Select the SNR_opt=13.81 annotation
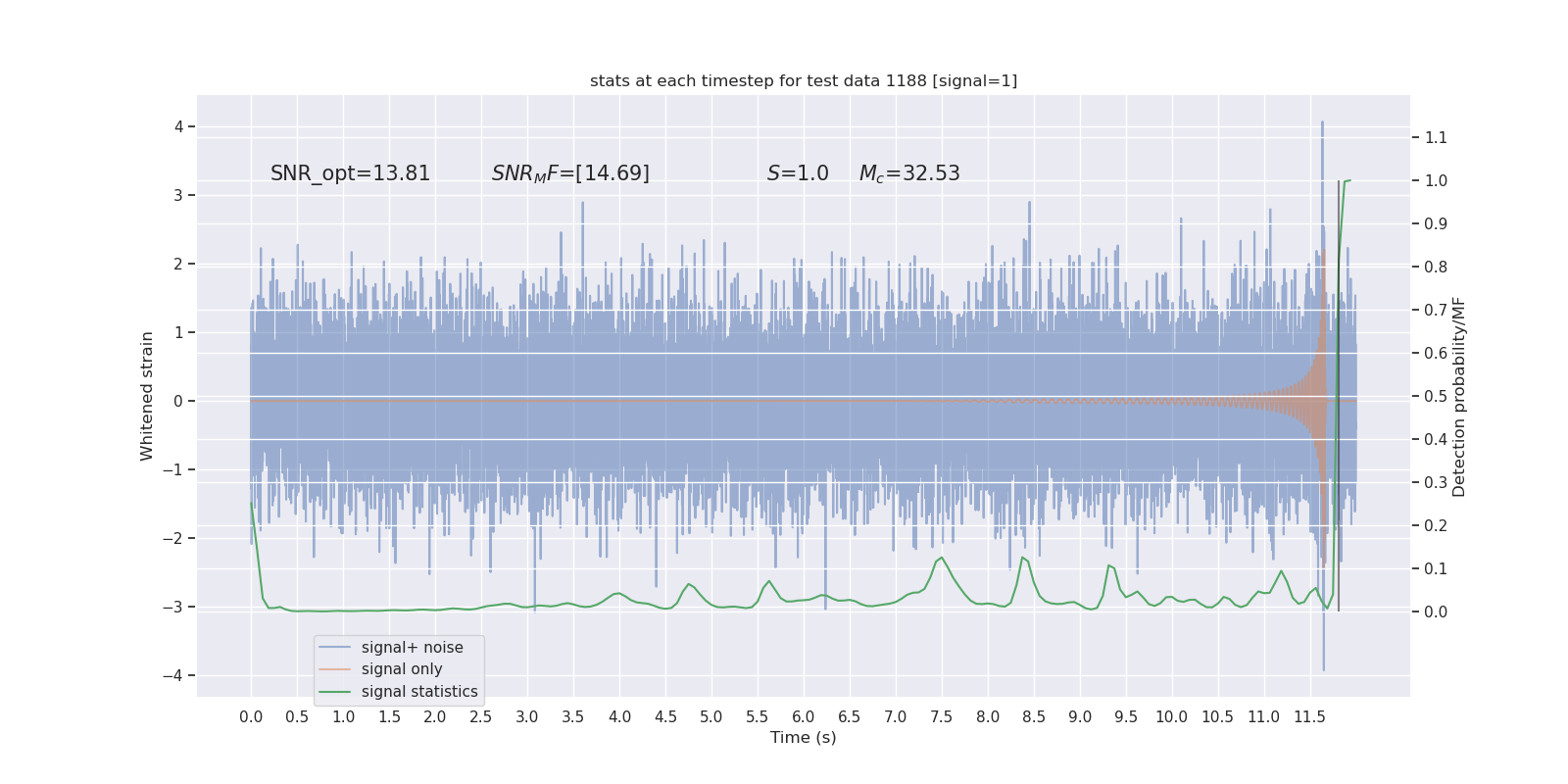 point(351,173)
